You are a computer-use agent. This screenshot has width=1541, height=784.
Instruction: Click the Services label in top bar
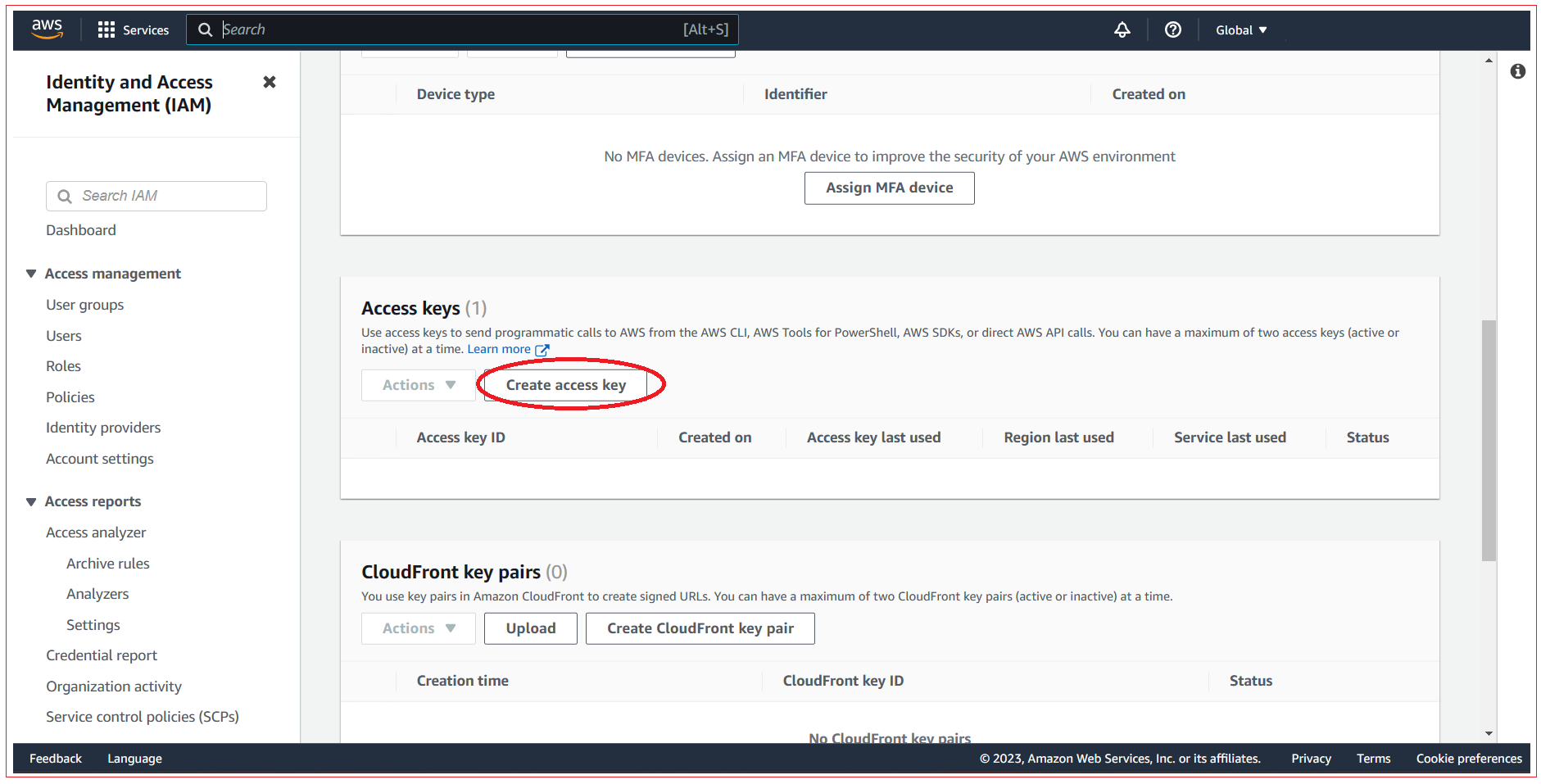(x=146, y=30)
